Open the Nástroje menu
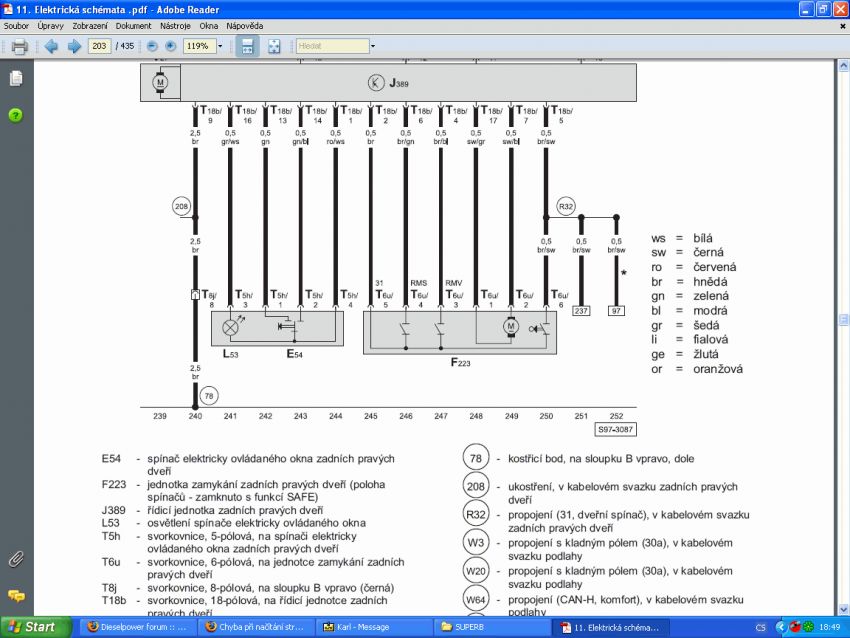The image size is (850, 638). pyautogui.click(x=176, y=24)
